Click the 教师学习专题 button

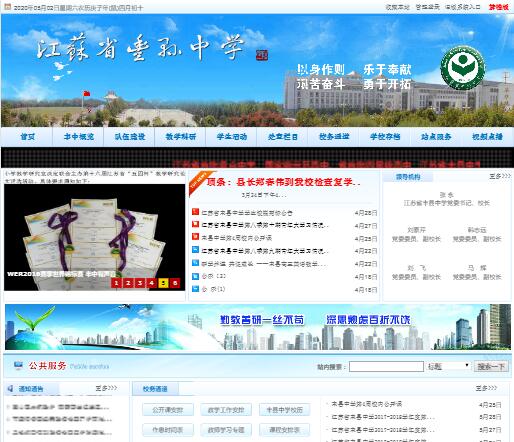[226, 430]
